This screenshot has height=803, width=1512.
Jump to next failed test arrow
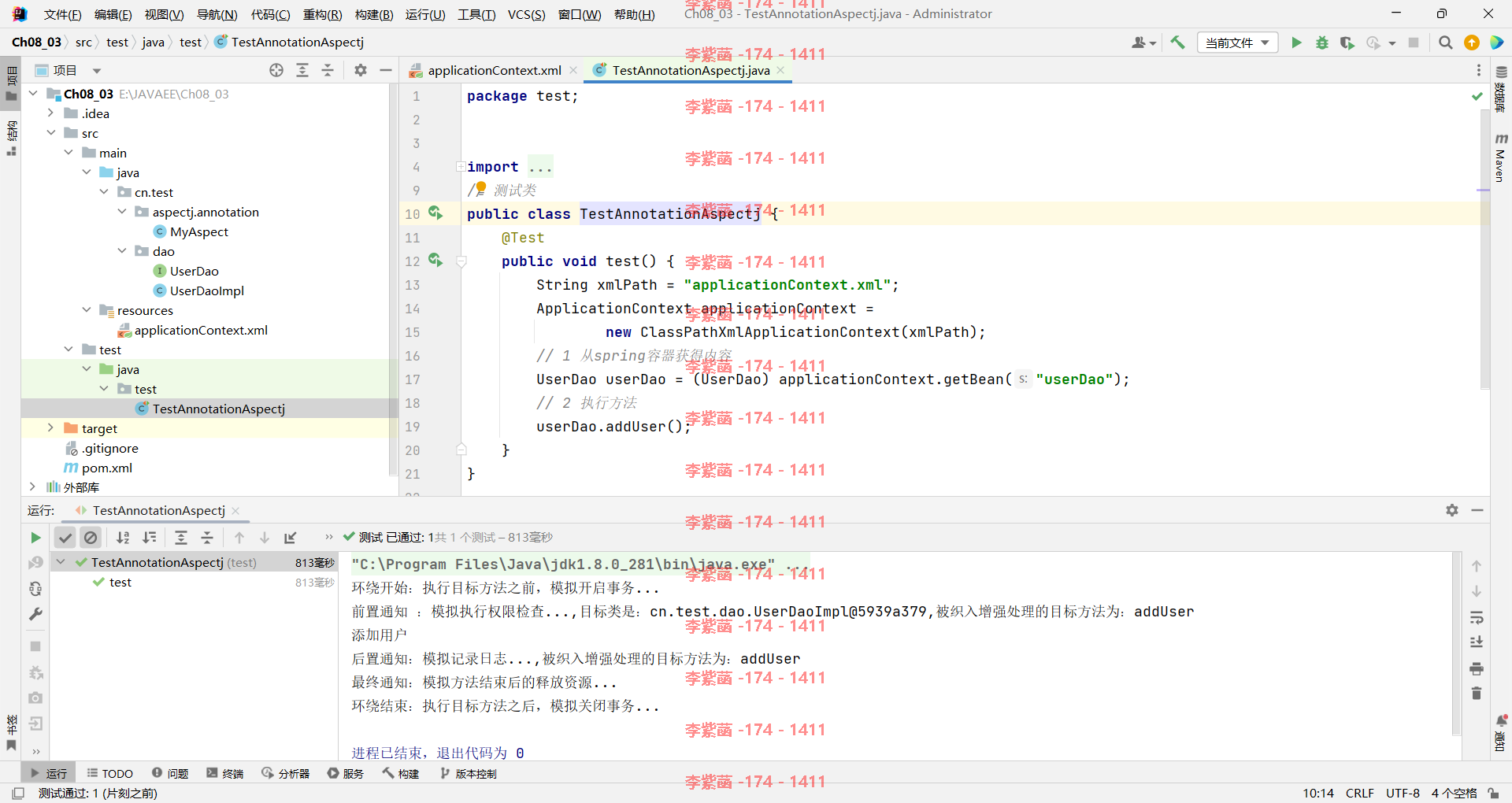tap(265, 538)
